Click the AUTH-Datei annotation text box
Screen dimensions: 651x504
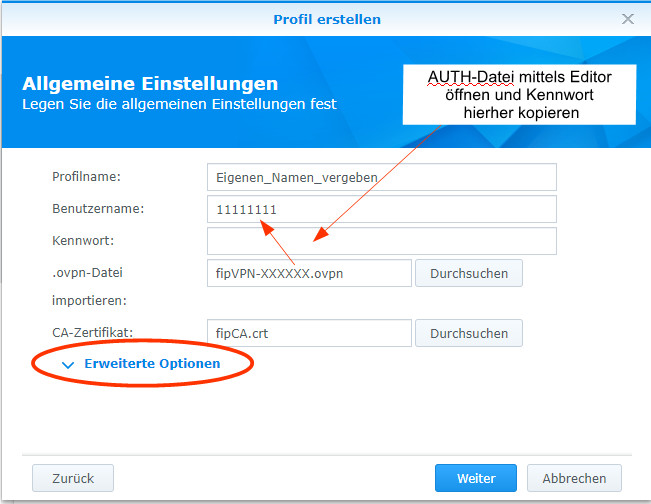pos(520,94)
